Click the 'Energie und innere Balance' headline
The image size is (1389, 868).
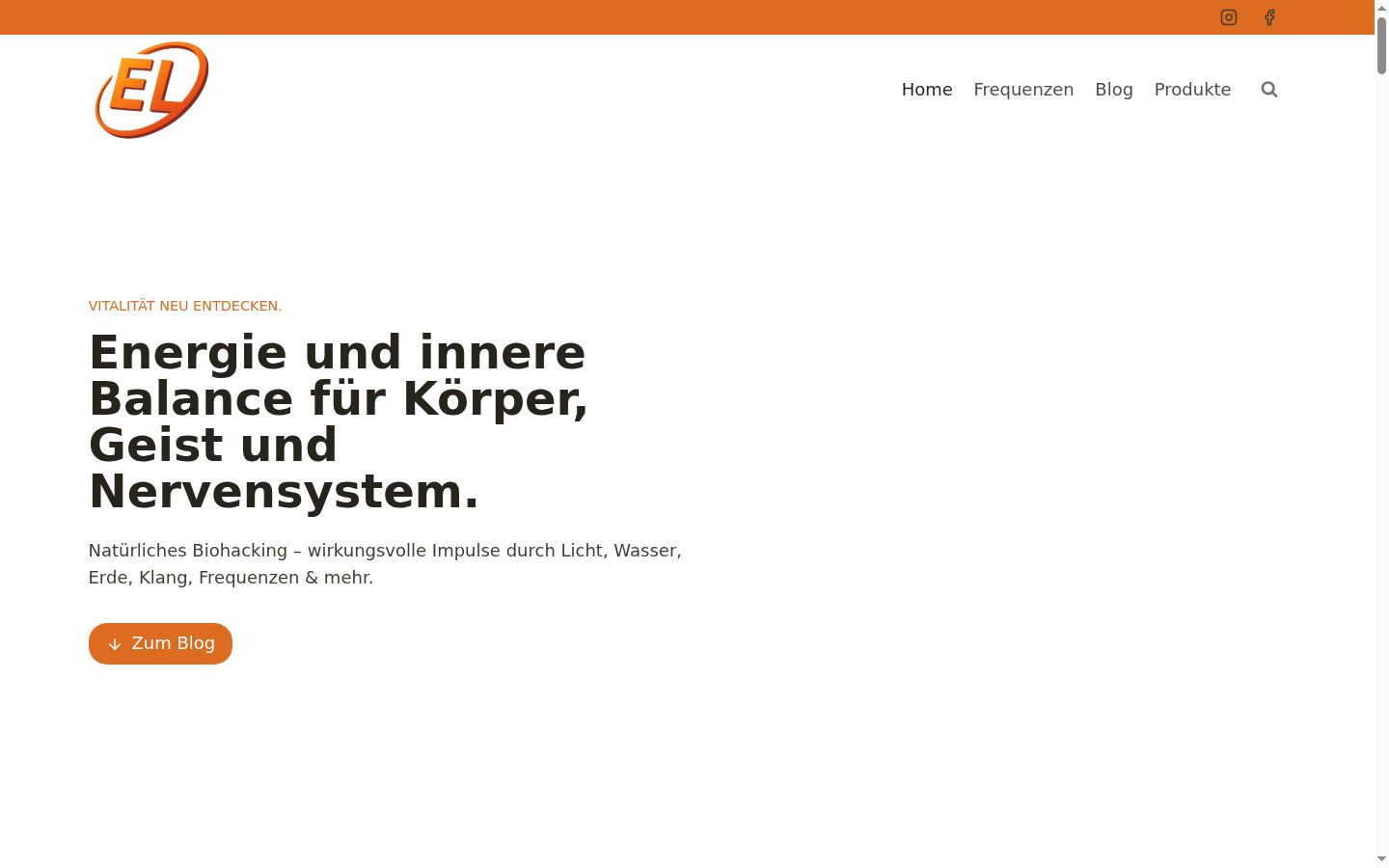[339, 421]
